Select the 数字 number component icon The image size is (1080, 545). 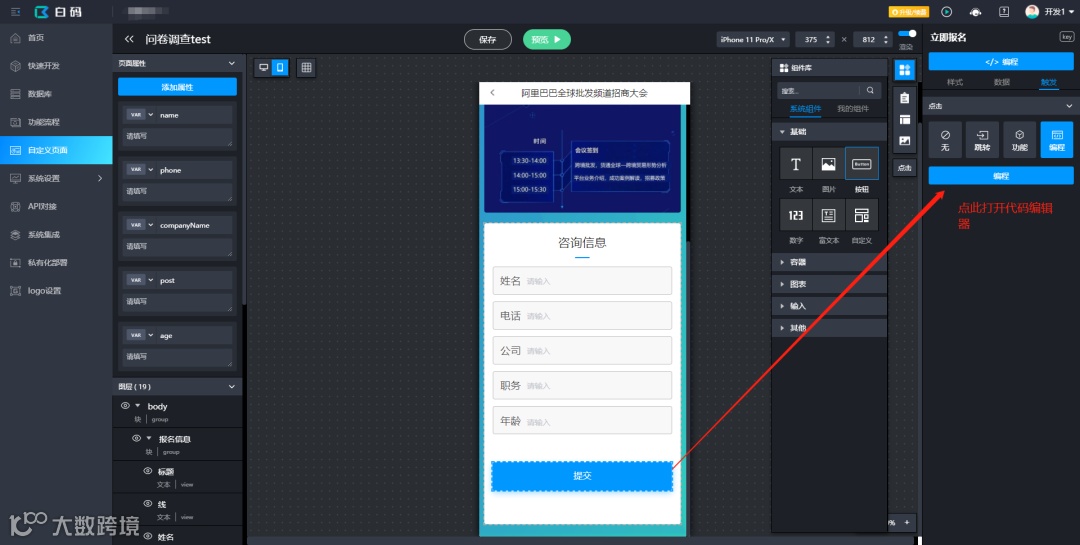796,215
